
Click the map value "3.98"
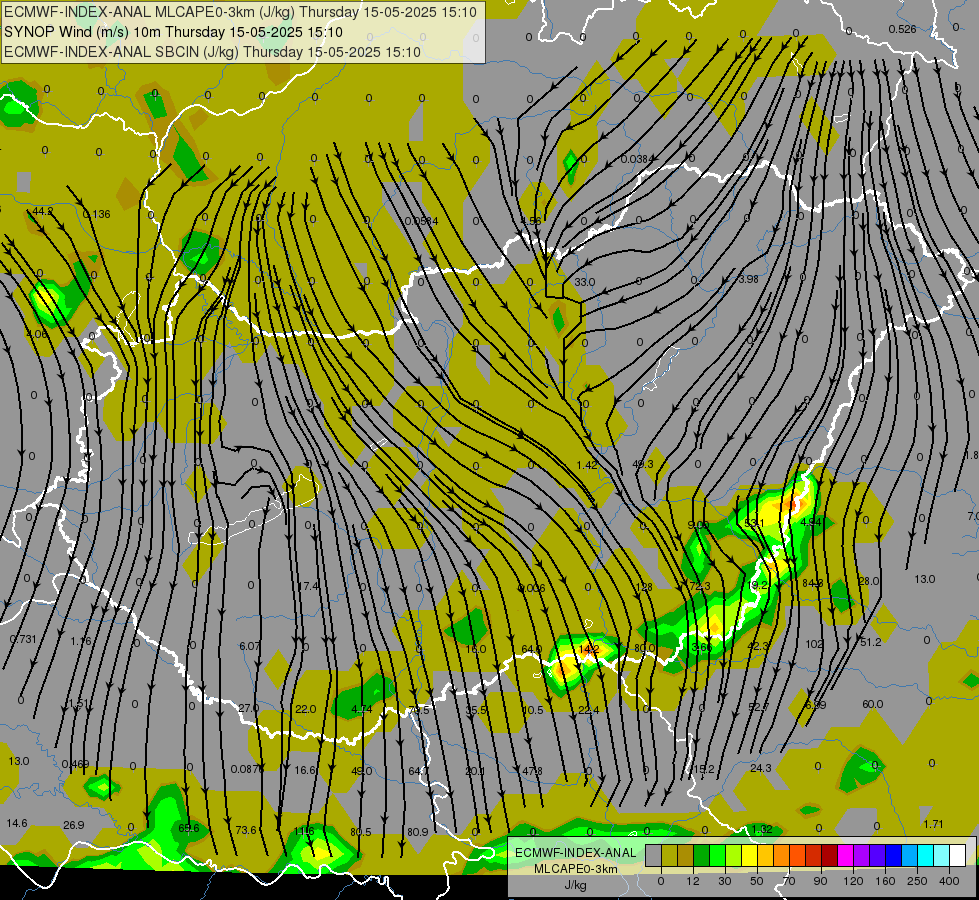tap(748, 279)
